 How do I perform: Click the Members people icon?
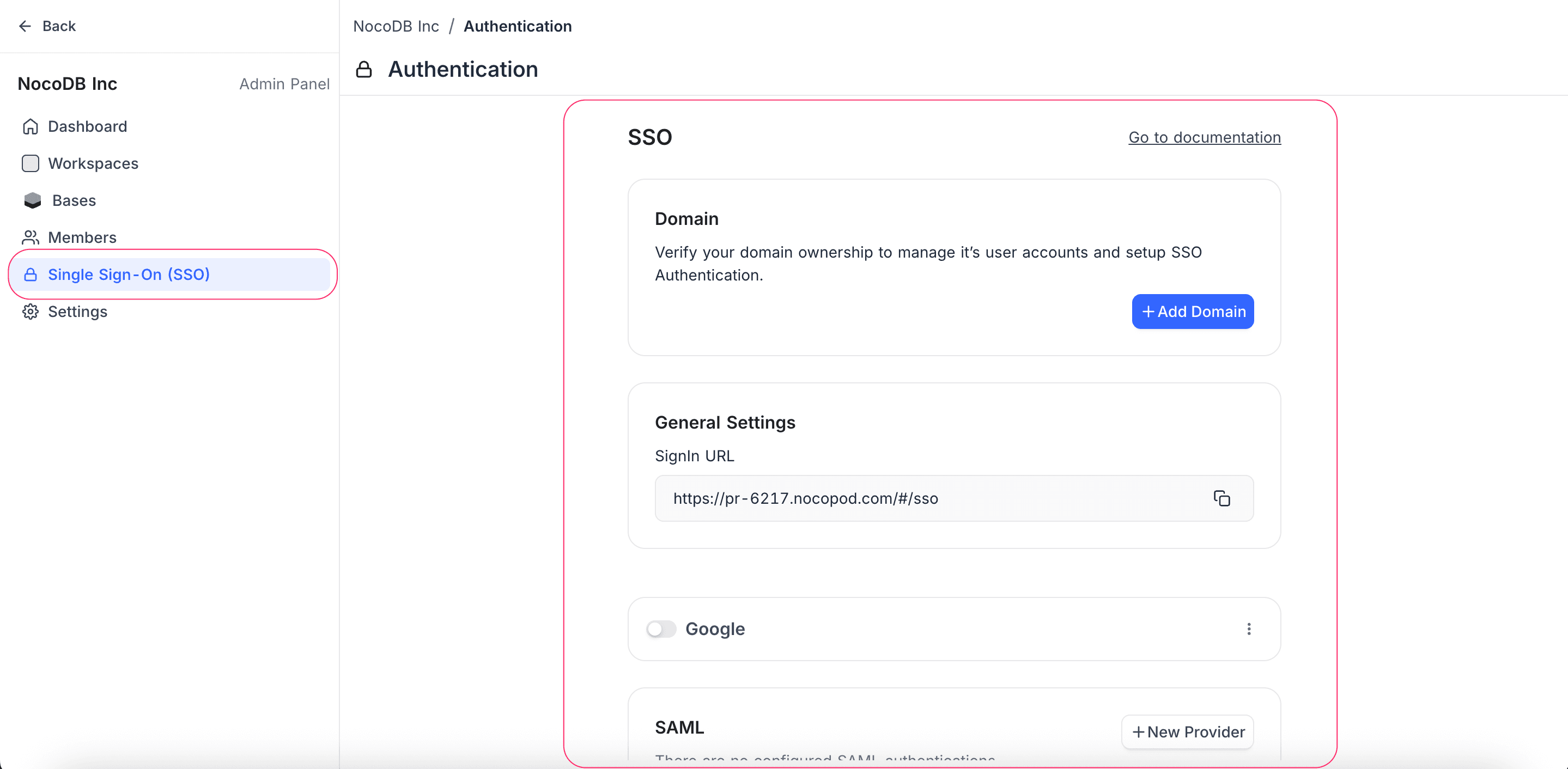click(31, 238)
